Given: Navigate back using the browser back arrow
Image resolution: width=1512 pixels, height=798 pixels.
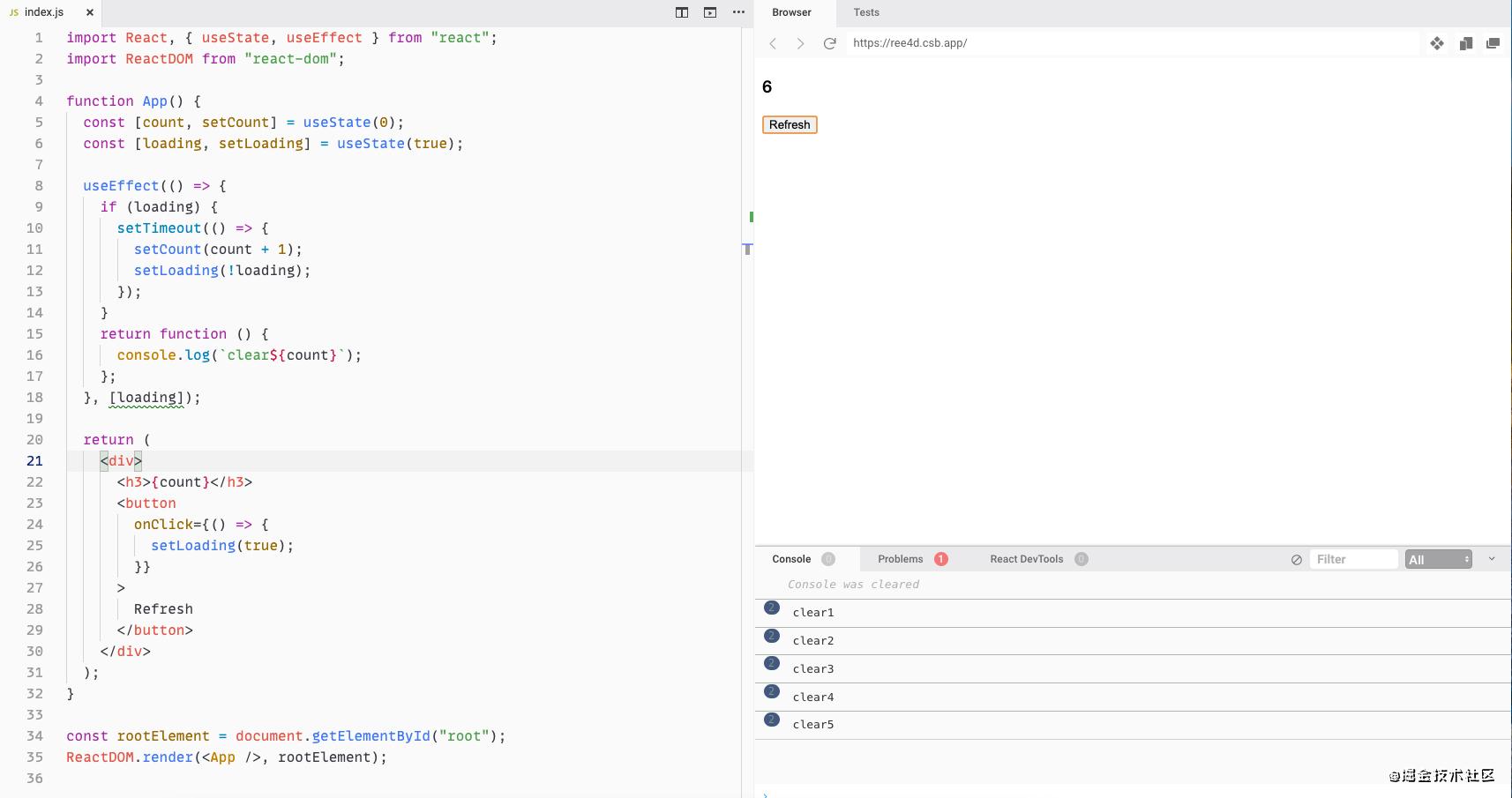Looking at the screenshot, I should point(773,42).
